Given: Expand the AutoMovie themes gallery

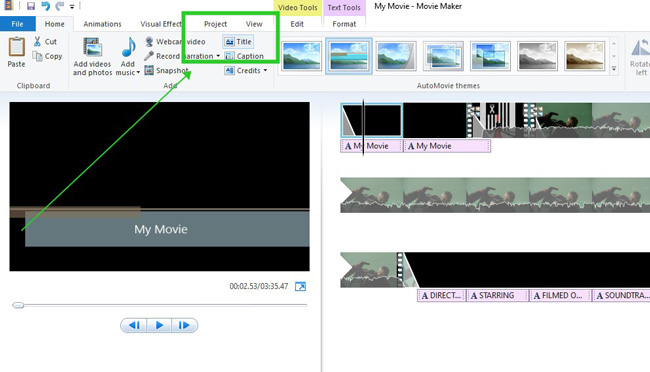Looking at the screenshot, I should tap(614, 69).
